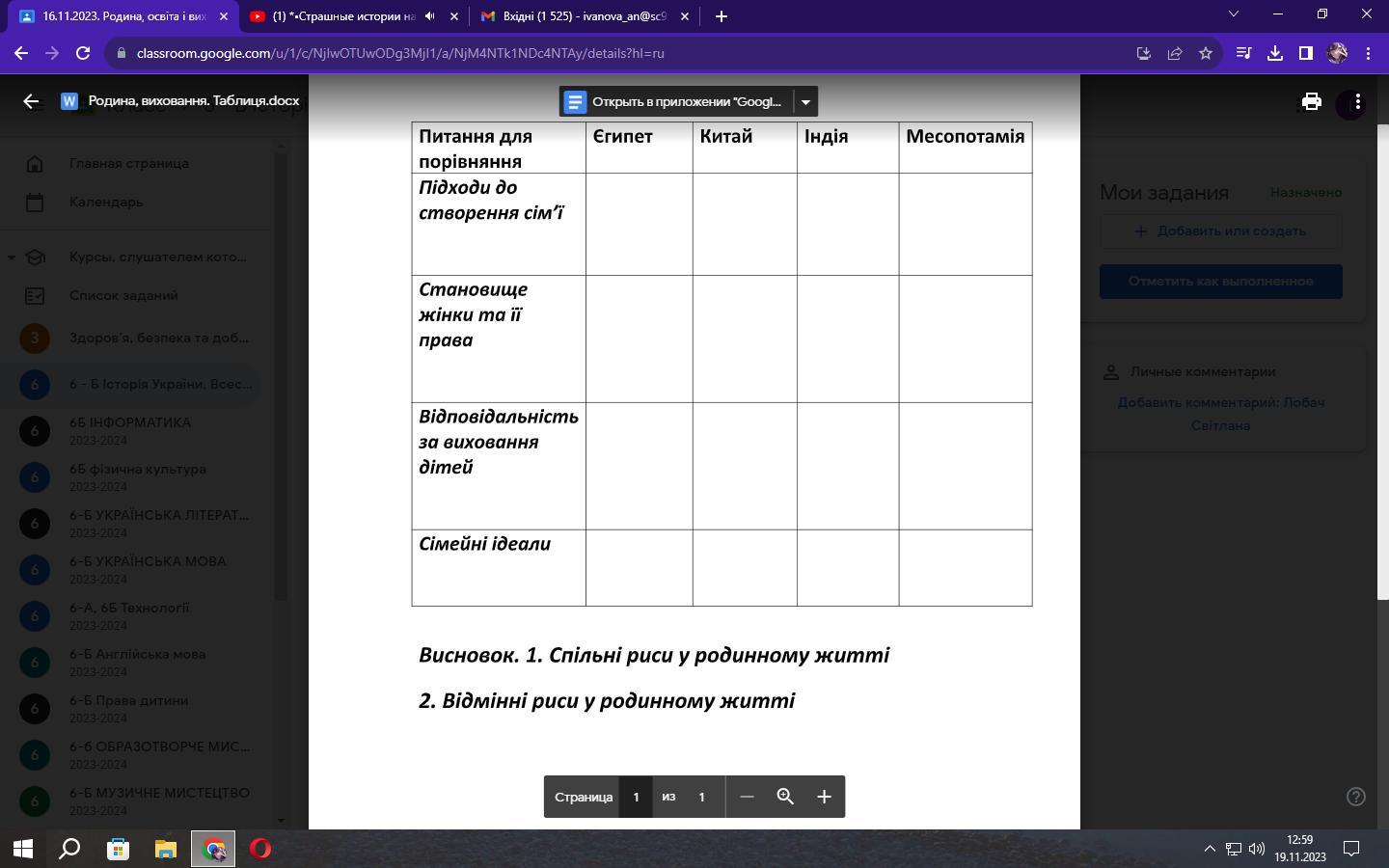Click the 'Висновок. 1. Спільні риси' line
Viewport: 1389px width, 868px height.
click(x=654, y=655)
